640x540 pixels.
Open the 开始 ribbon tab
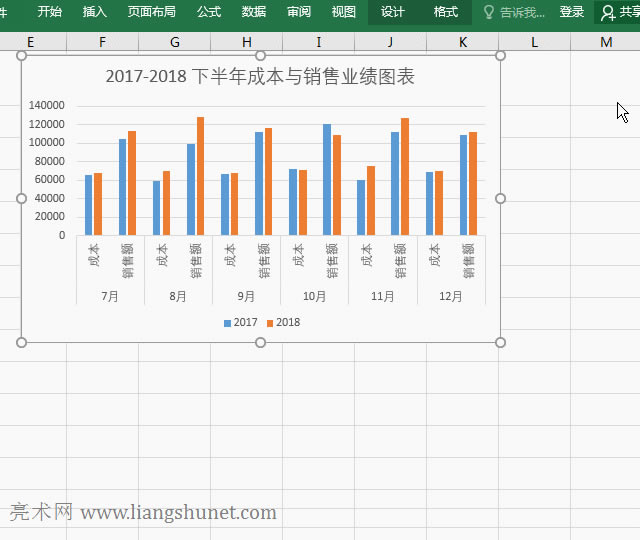tap(49, 12)
